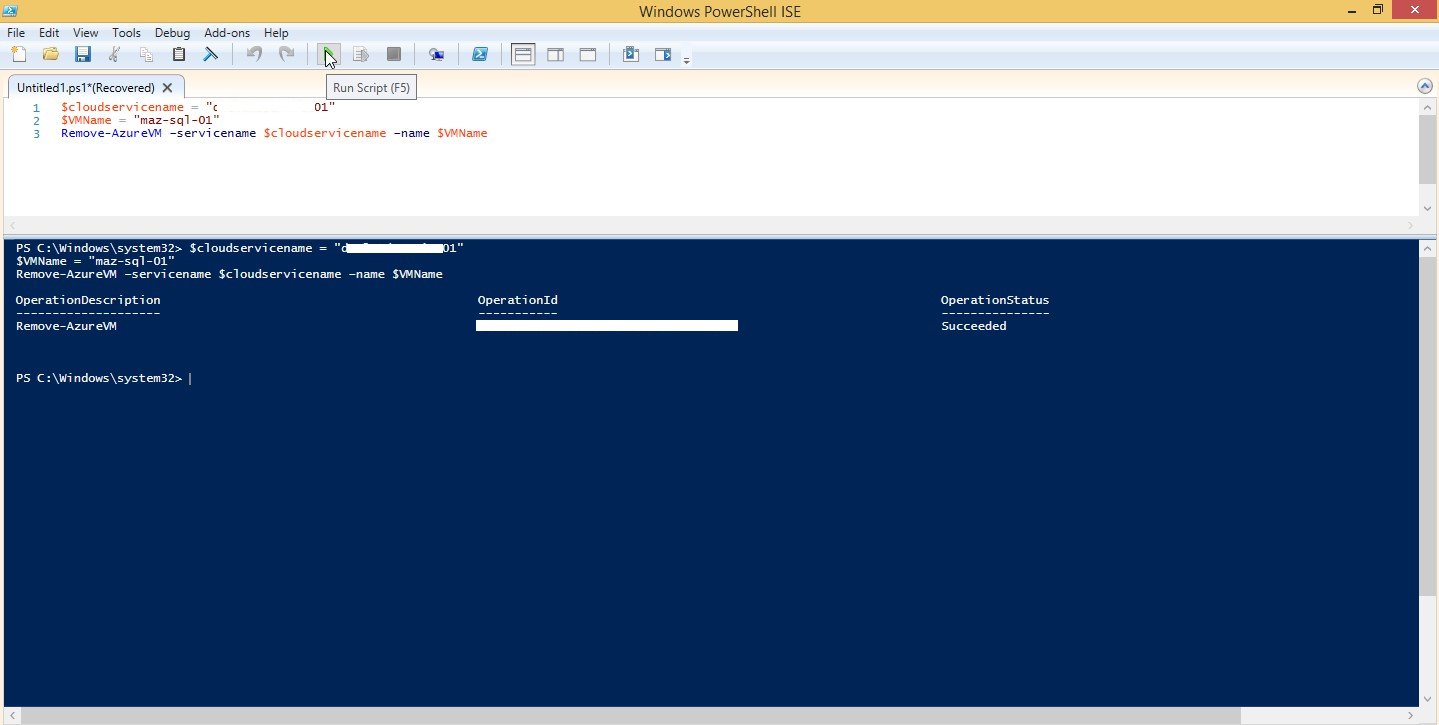Click console pane vertical scrollbar down arrow

click(1427, 697)
